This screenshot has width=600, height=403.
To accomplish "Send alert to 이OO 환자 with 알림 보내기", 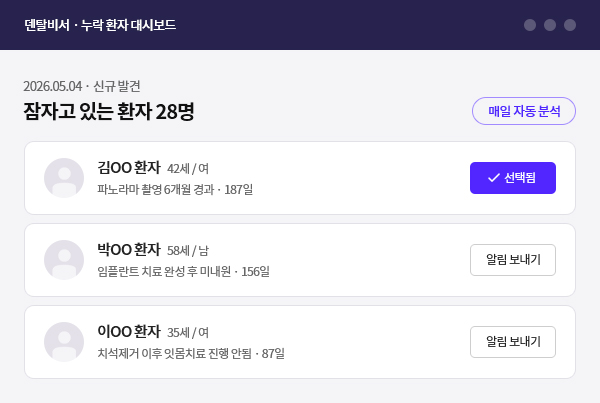I will pyautogui.click(x=513, y=342).
